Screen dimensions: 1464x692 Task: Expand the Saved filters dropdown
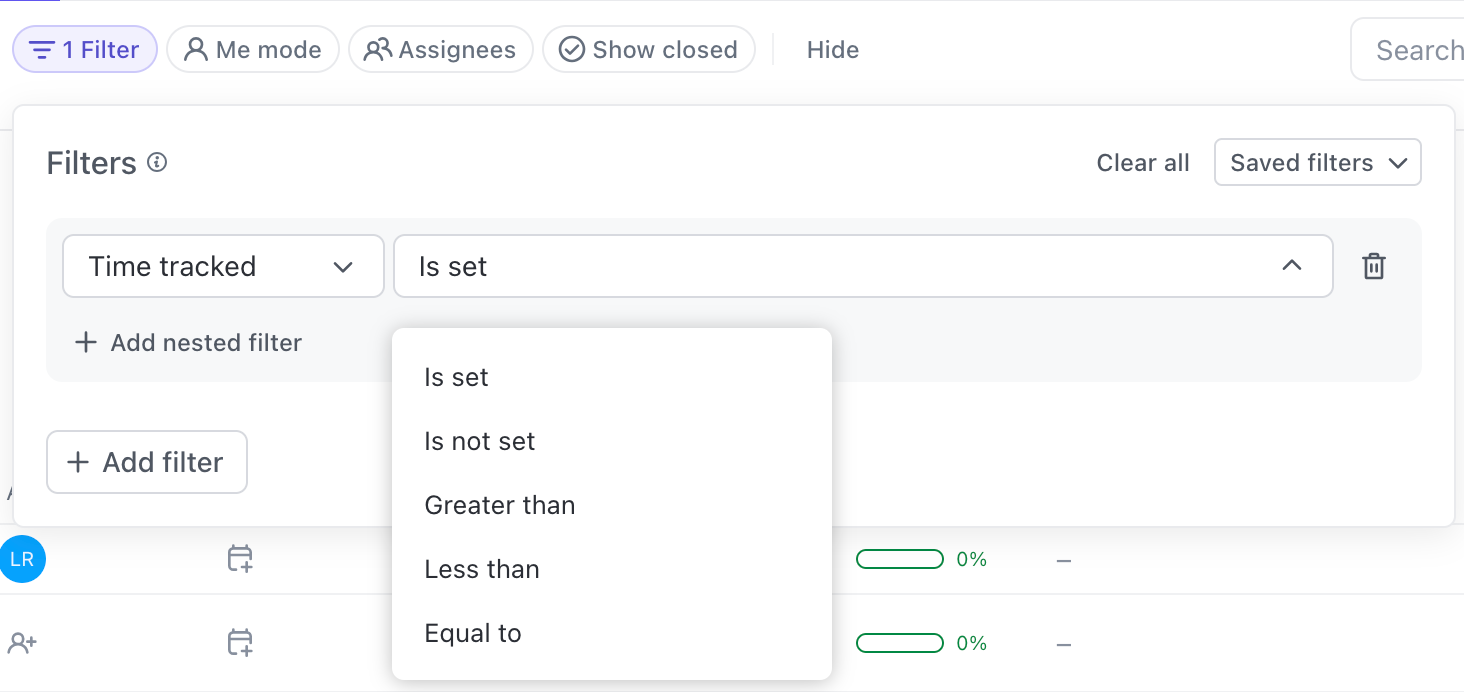point(1317,163)
